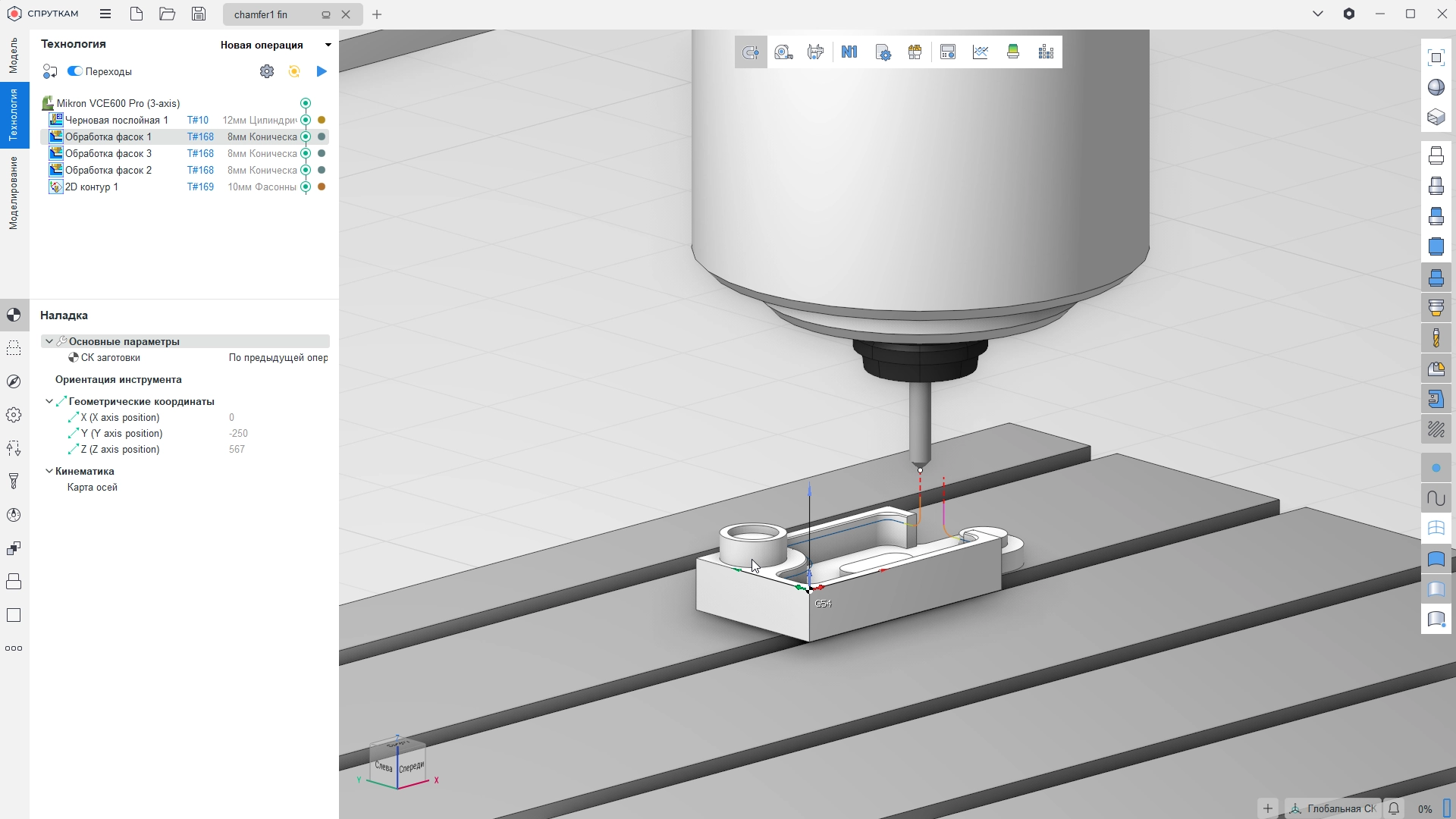Select Черновая послойная 1 operation

pos(117,120)
